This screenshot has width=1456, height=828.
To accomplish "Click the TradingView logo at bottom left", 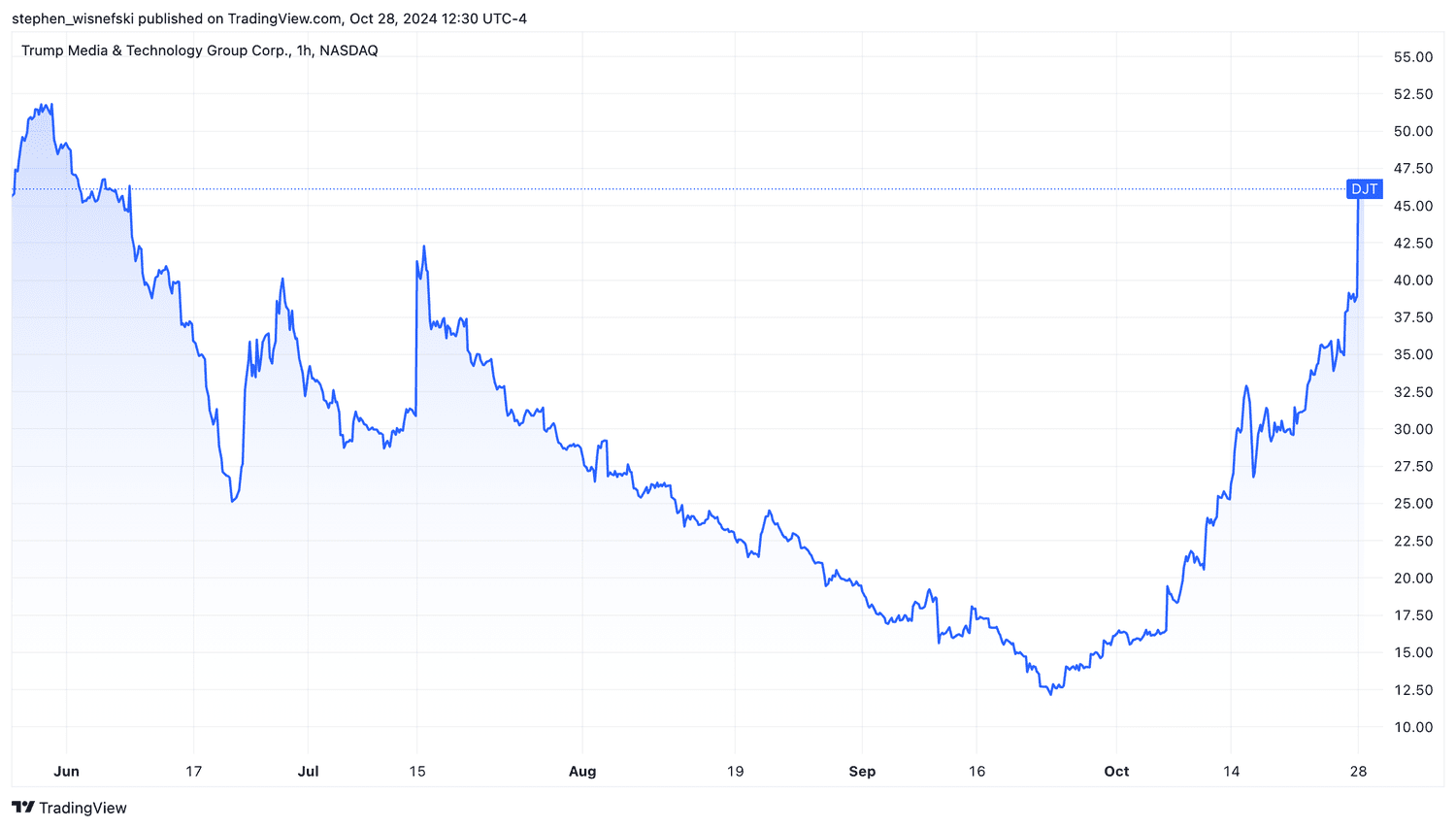I will [x=69, y=808].
